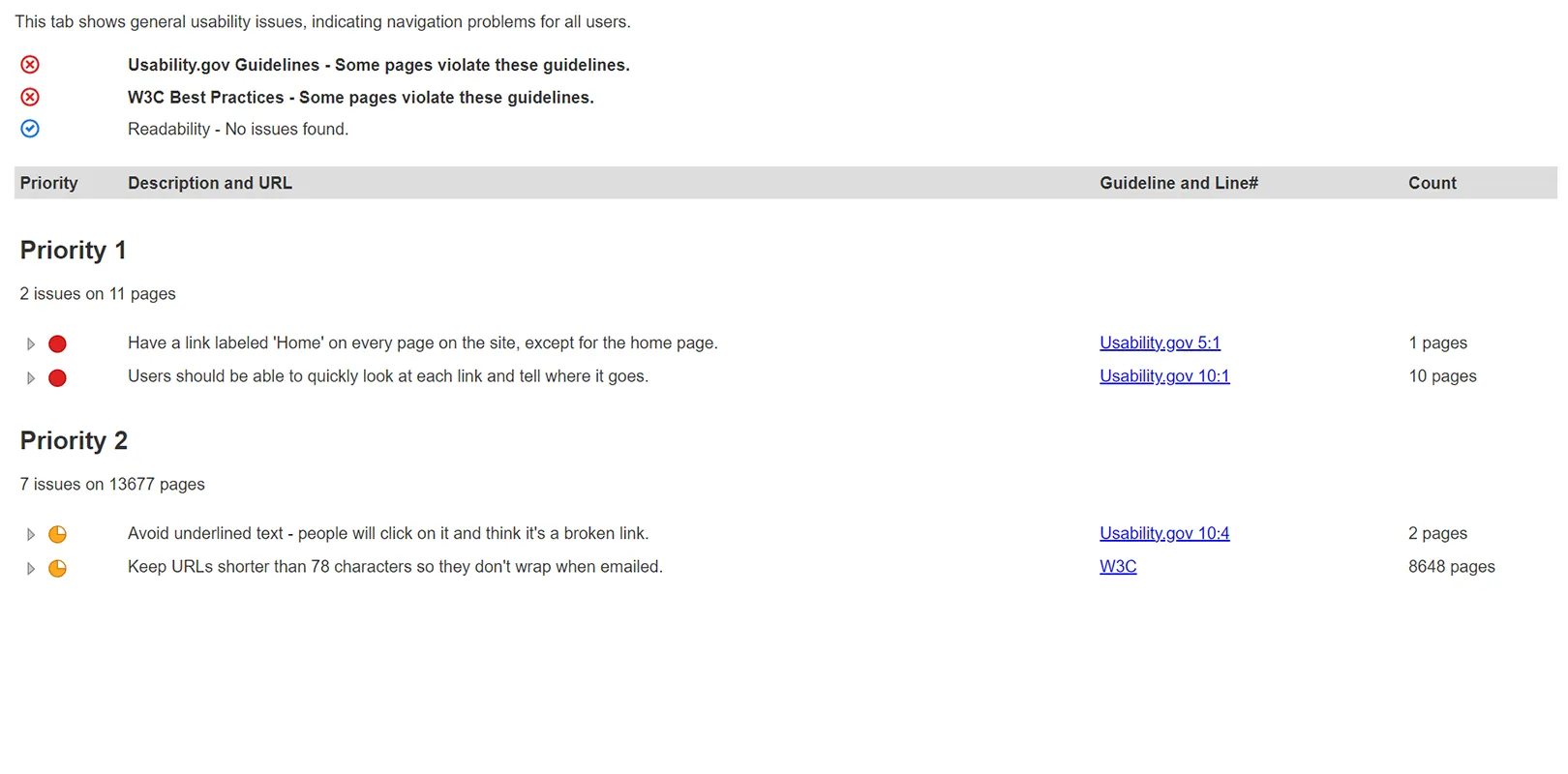Click the Priority column header
Image resolution: width=1568 pixels, height=774 pixels.
point(48,183)
